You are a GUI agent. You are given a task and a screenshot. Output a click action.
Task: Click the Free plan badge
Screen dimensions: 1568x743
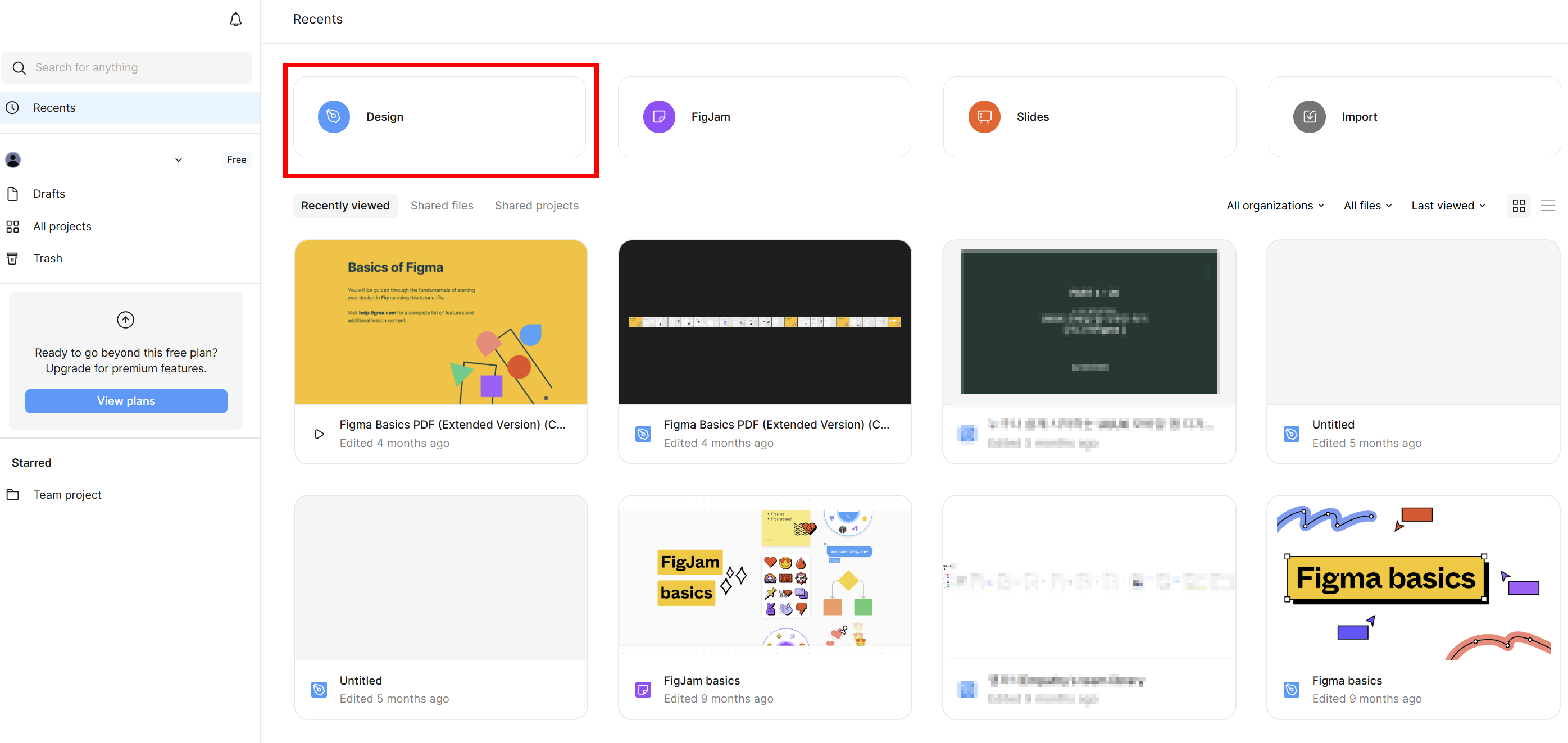click(236, 159)
